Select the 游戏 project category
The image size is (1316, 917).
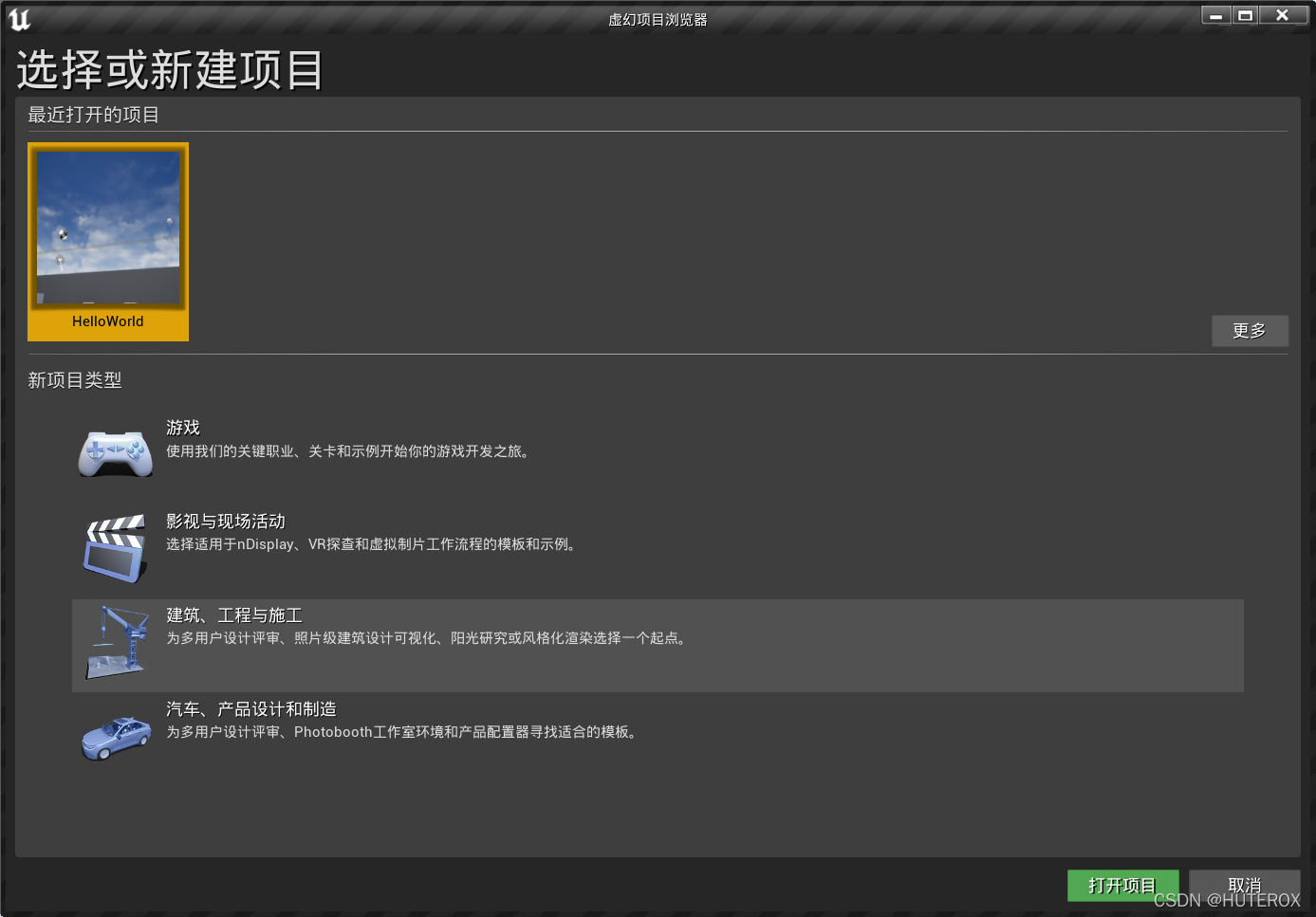coord(183,427)
